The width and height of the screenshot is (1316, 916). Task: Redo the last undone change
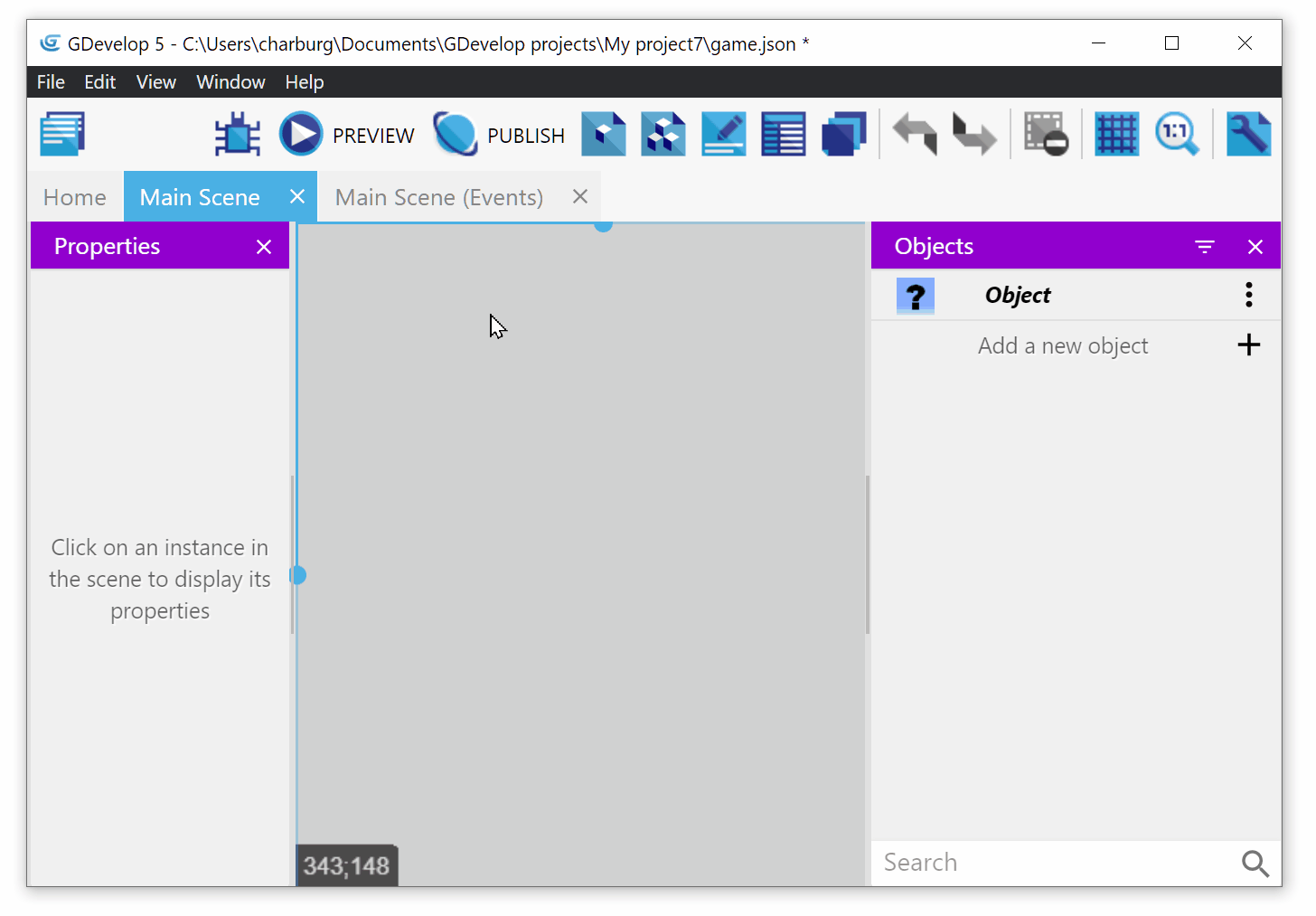974,135
